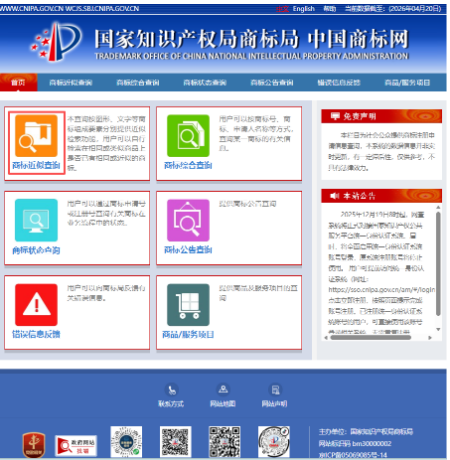Open the red warning-triangle 错误信息反馈 icon
Image resolution: width=450 pixels, height=460 pixels.
[x=36, y=305]
